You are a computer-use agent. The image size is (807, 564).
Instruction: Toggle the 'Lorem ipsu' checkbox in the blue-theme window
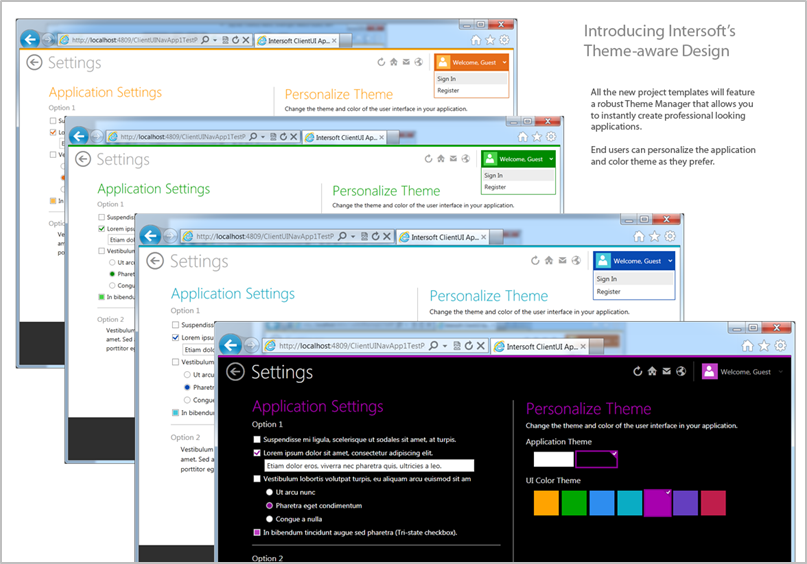pos(176,338)
